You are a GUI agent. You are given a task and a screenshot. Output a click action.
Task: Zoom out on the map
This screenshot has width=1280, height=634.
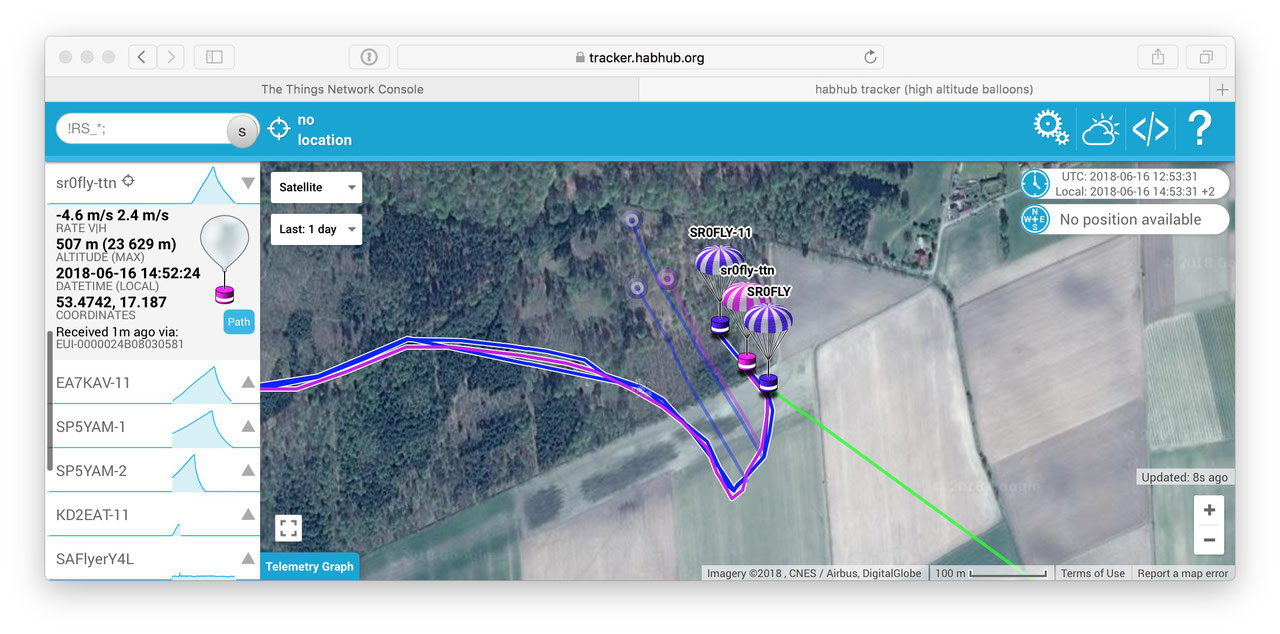pyautogui.click(x=1210, y=540)
